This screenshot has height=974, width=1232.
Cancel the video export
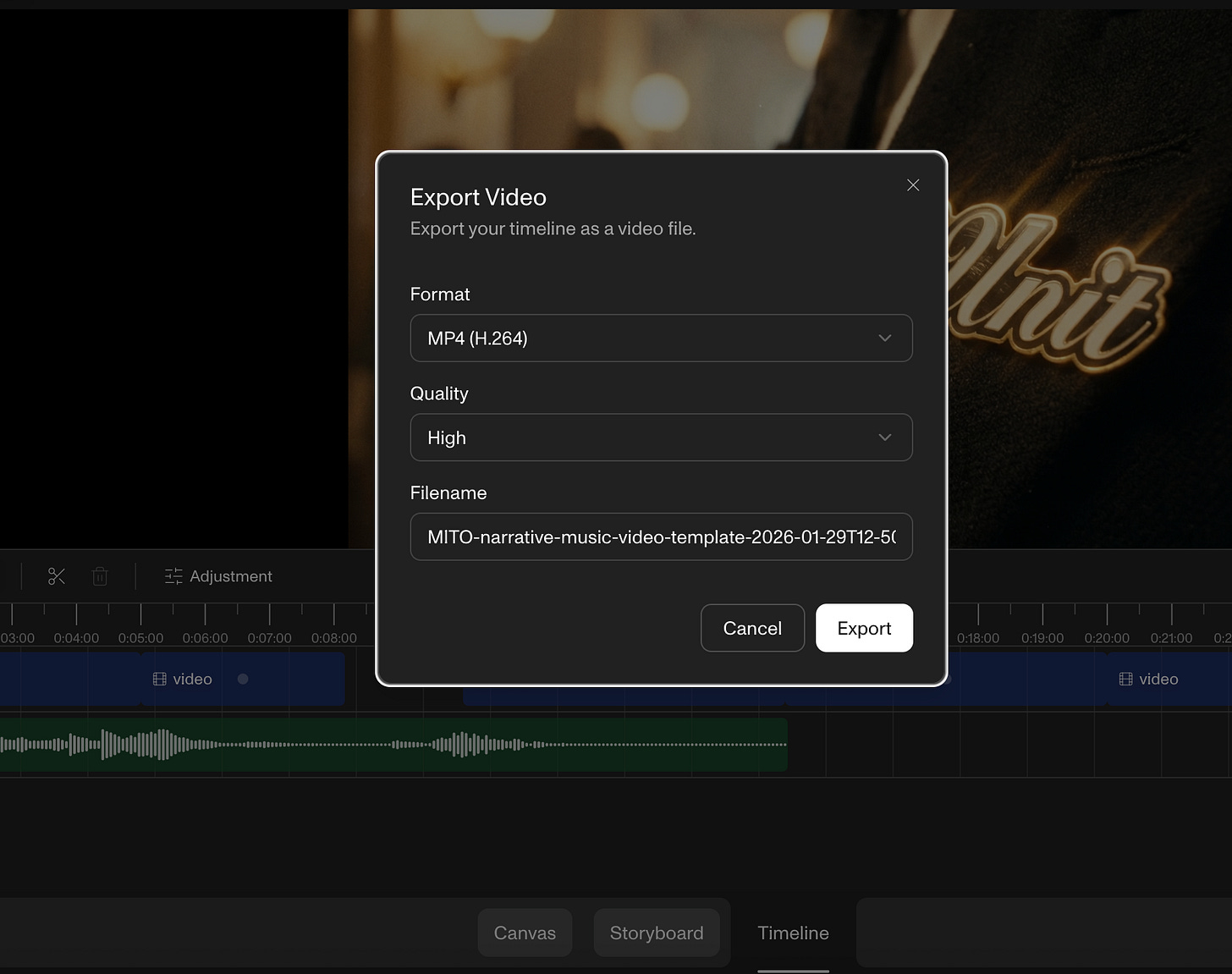[752, 628]
